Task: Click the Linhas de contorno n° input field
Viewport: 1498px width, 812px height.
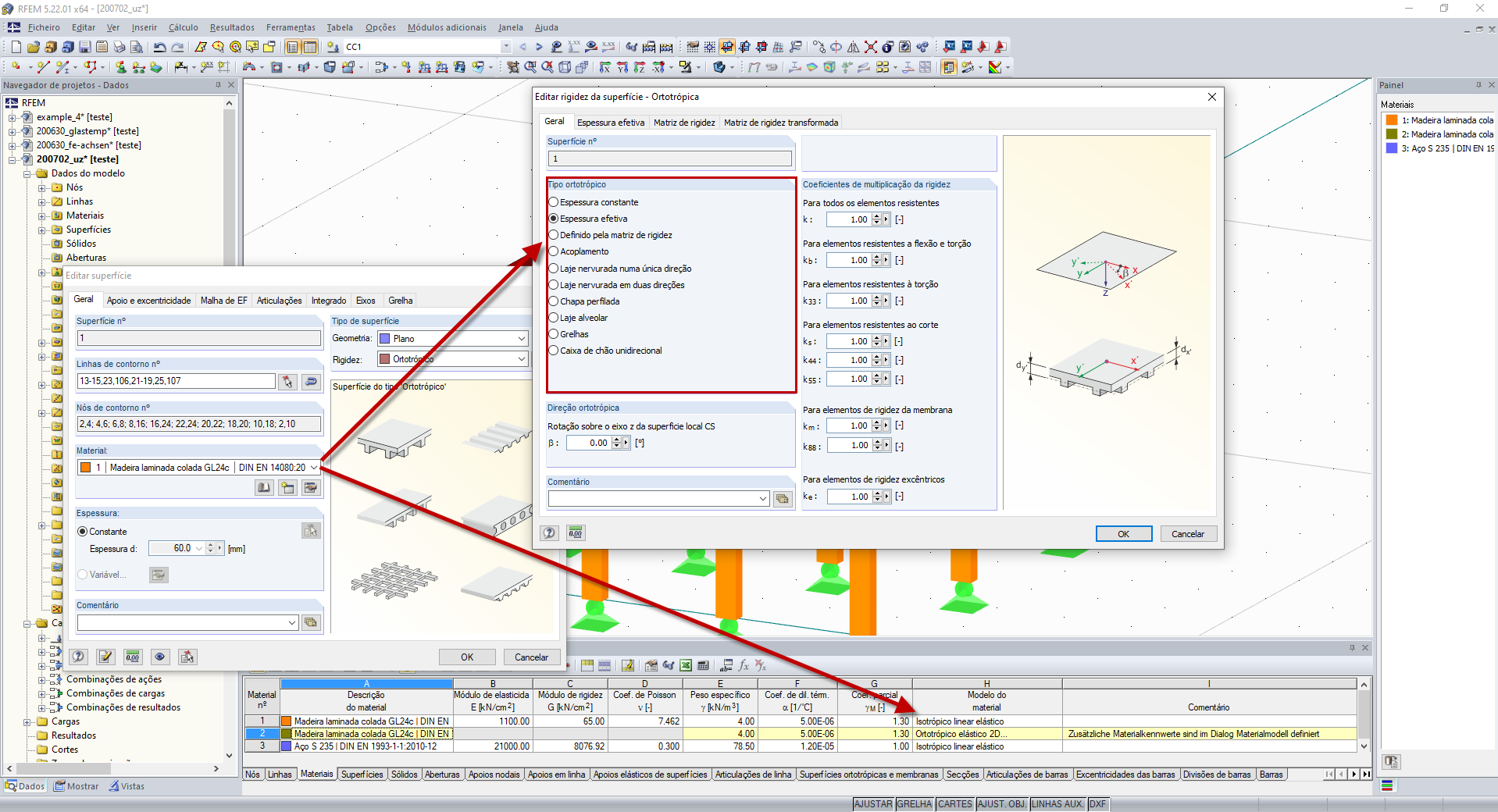Action: coord(176,381)
